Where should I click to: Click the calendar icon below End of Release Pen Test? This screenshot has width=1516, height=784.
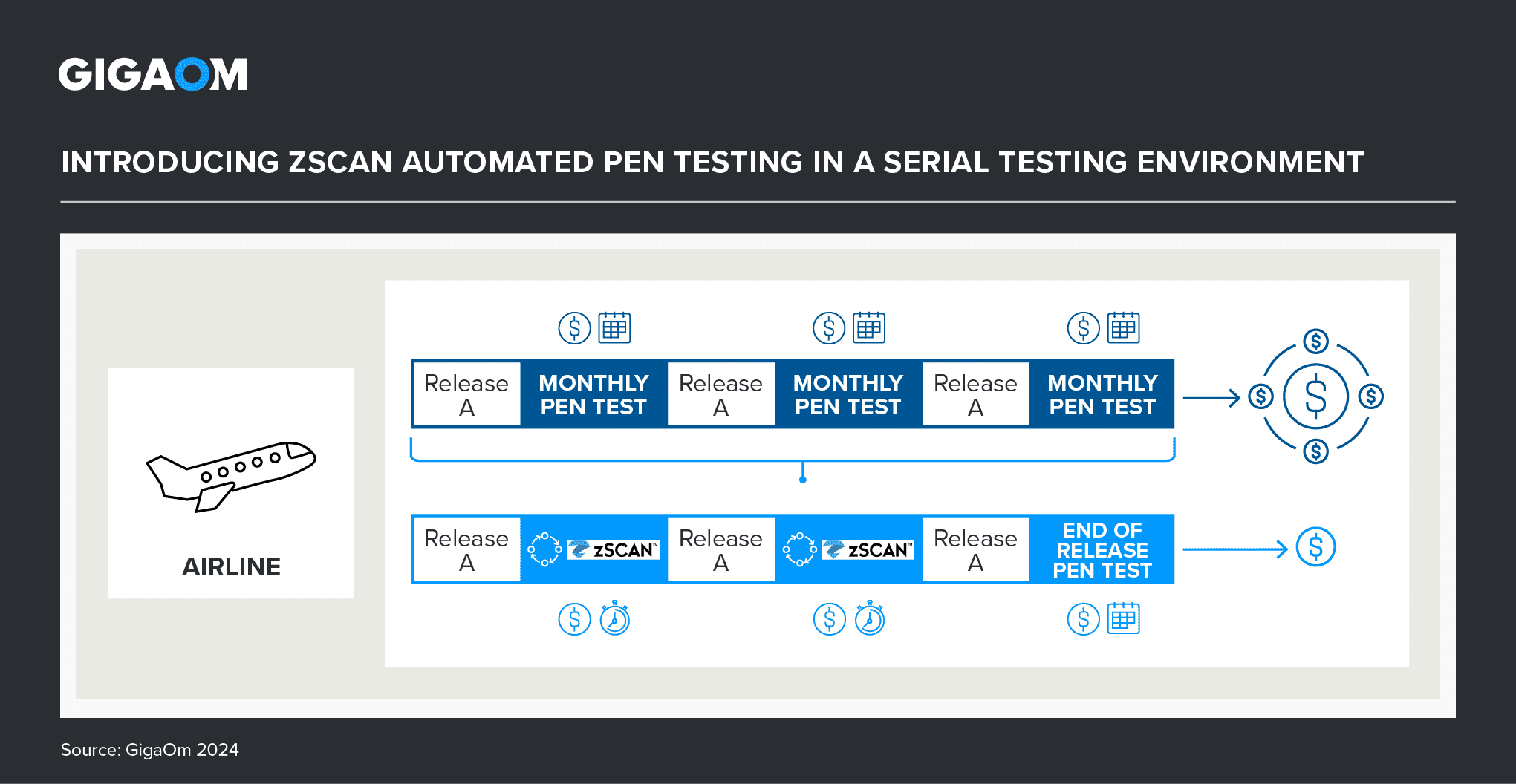(x=1123, y=618)
